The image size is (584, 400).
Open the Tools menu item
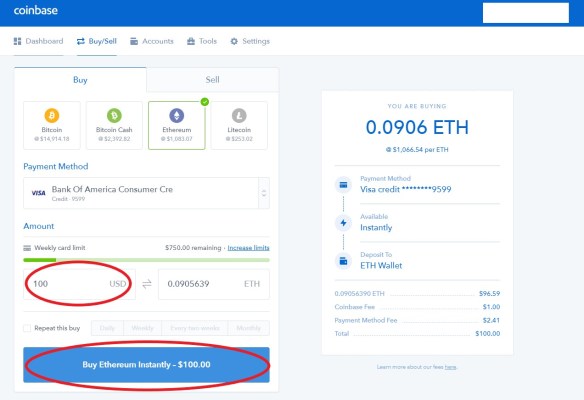pos(202,41)
